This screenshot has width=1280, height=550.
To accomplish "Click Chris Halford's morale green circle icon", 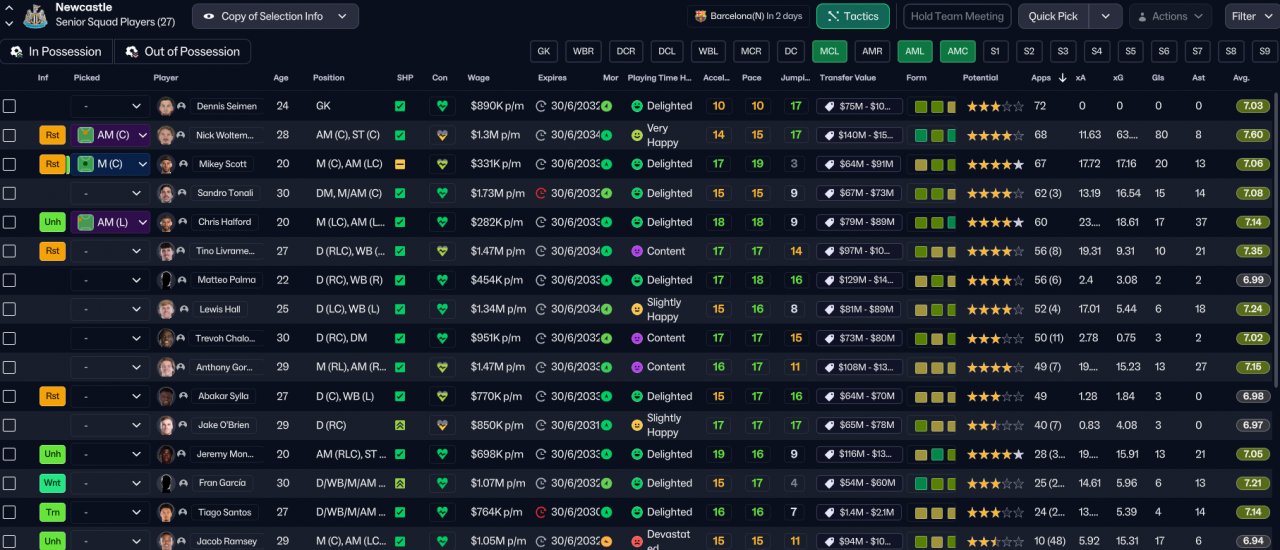I will click(x=606, y=222).
